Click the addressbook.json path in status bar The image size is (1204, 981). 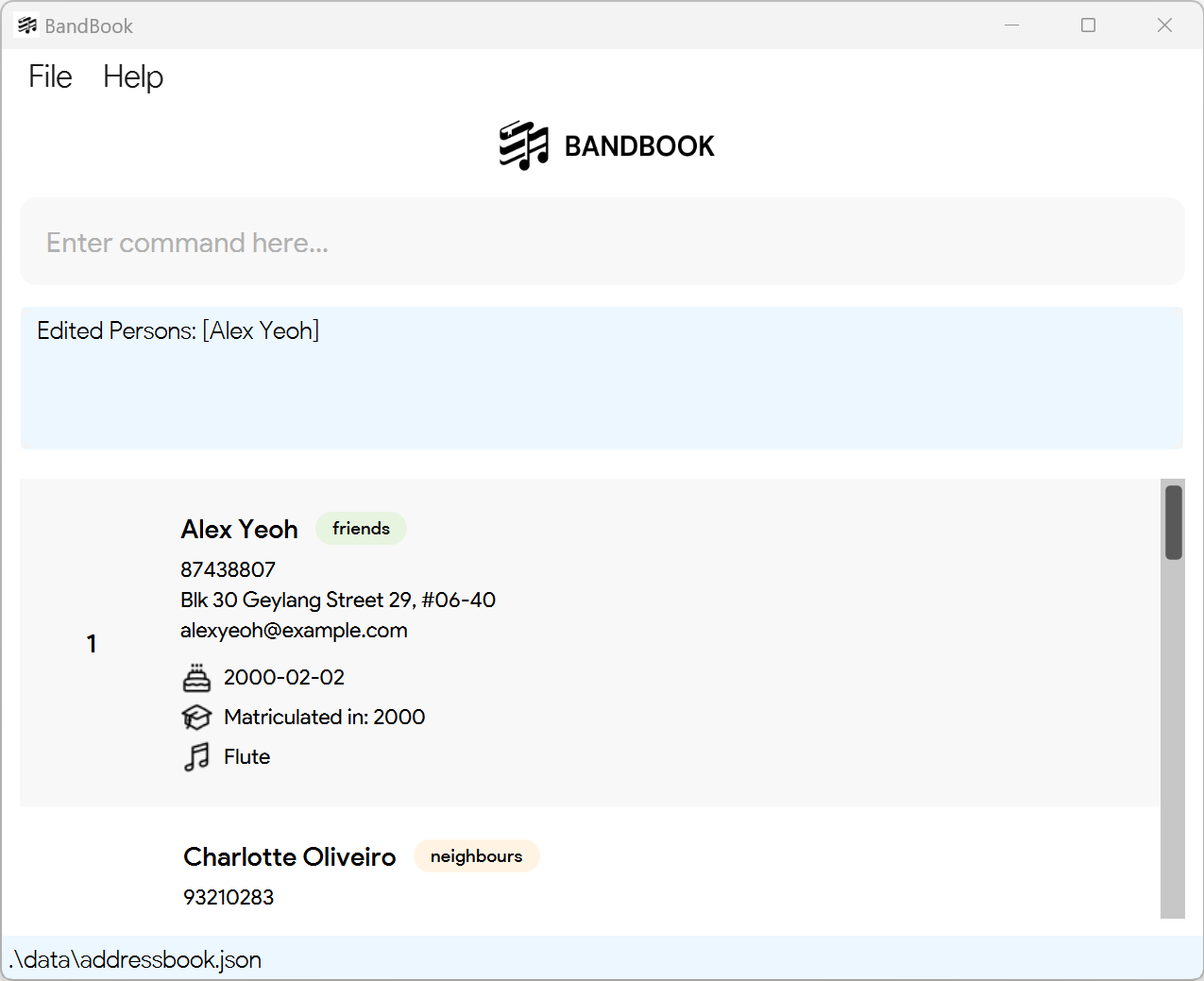click(x=135, y=959)
